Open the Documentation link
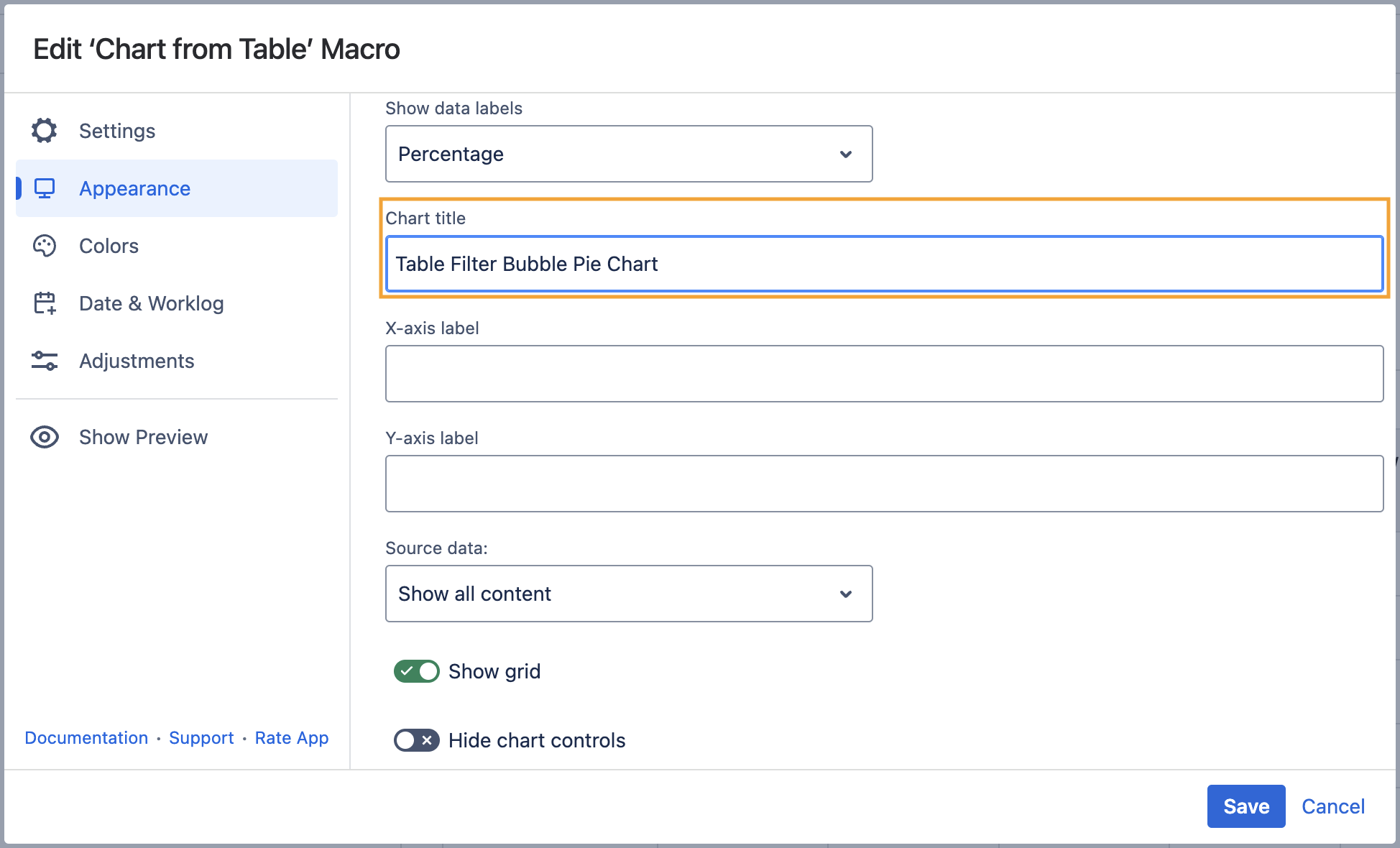This screenshot has height=848, width=1400. (86, 738)
